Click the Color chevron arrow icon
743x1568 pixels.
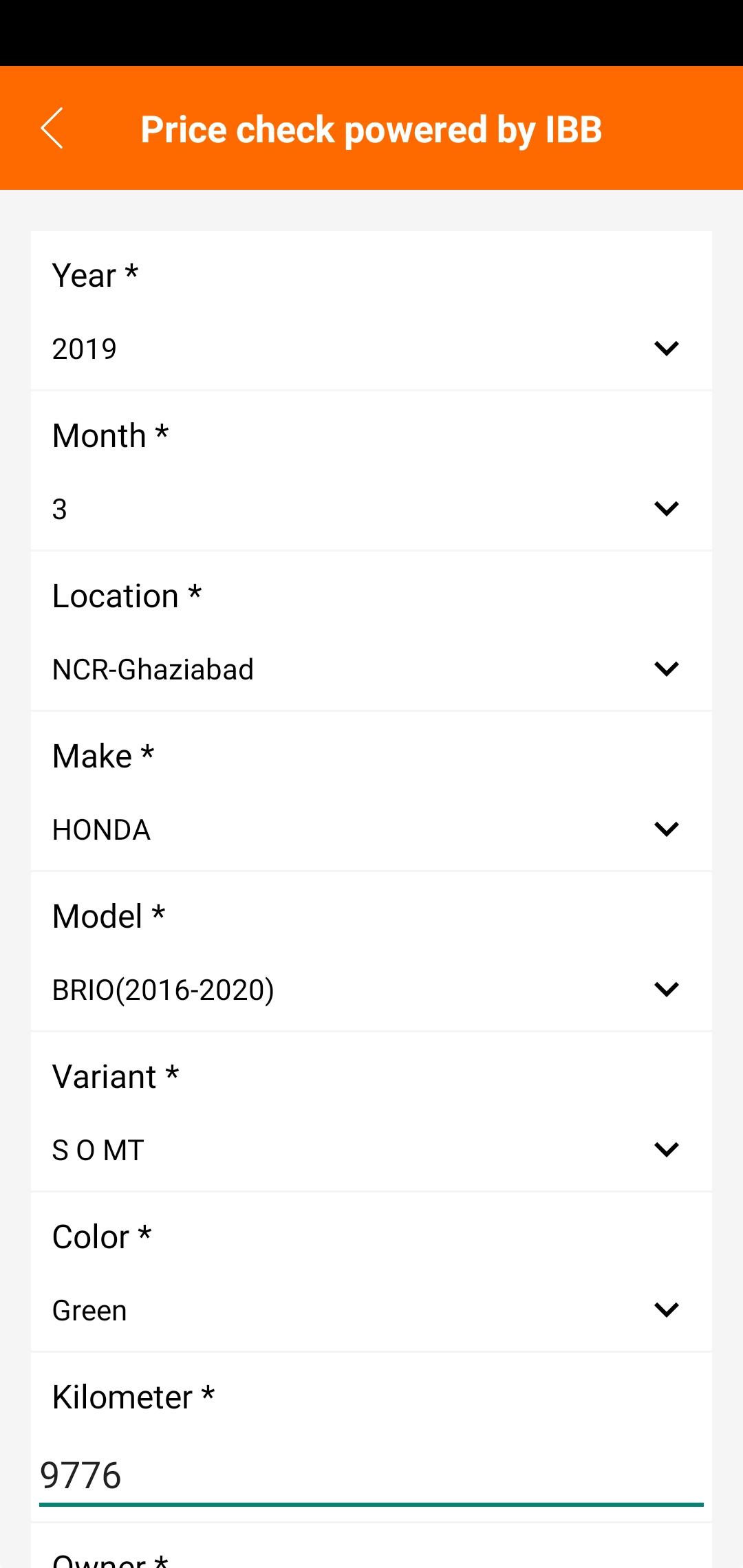pyautogui.click(x=666, y=1310)
